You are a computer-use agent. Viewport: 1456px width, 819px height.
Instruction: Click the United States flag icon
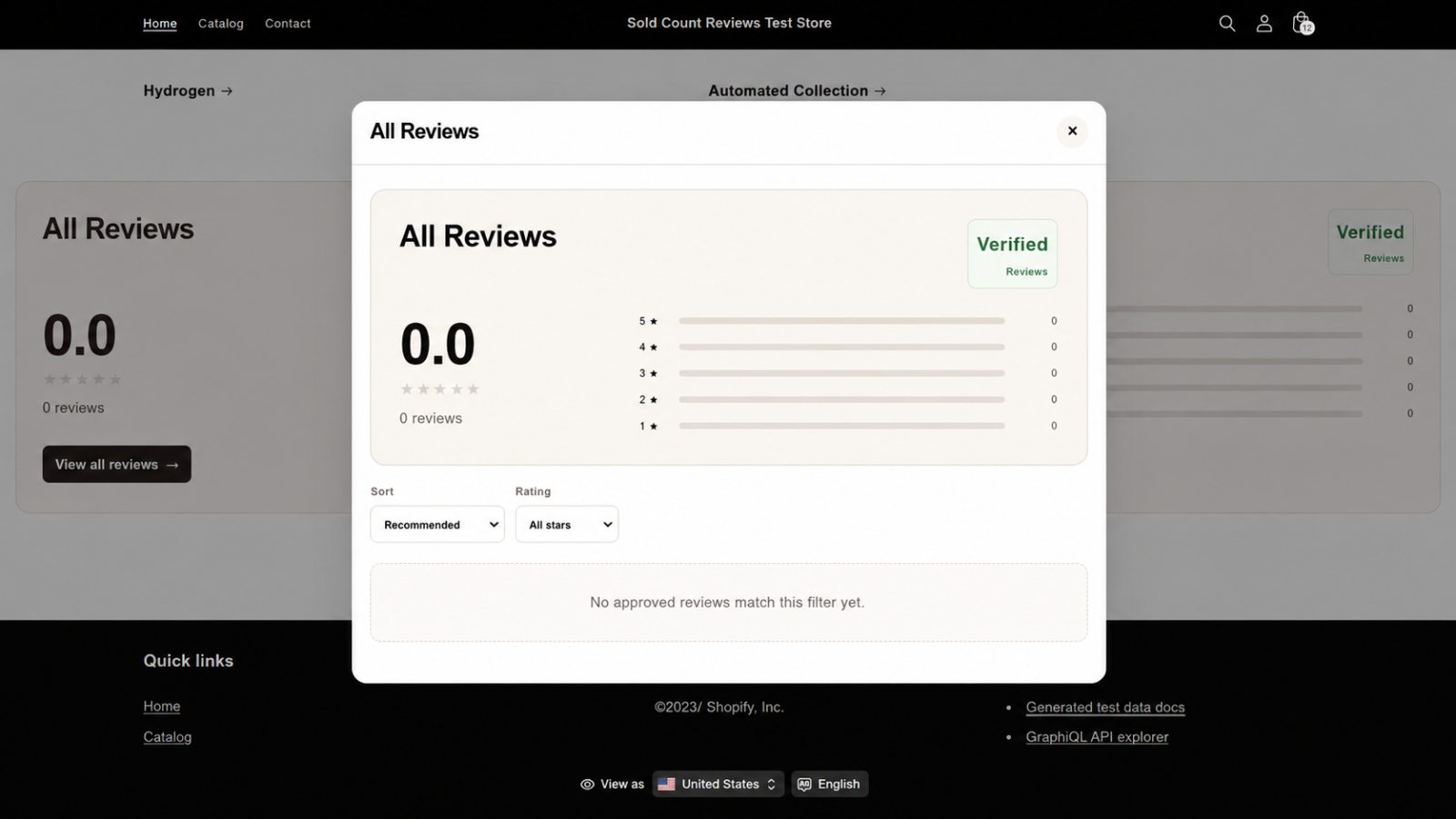pyautogui.click(x=666, y=784)
